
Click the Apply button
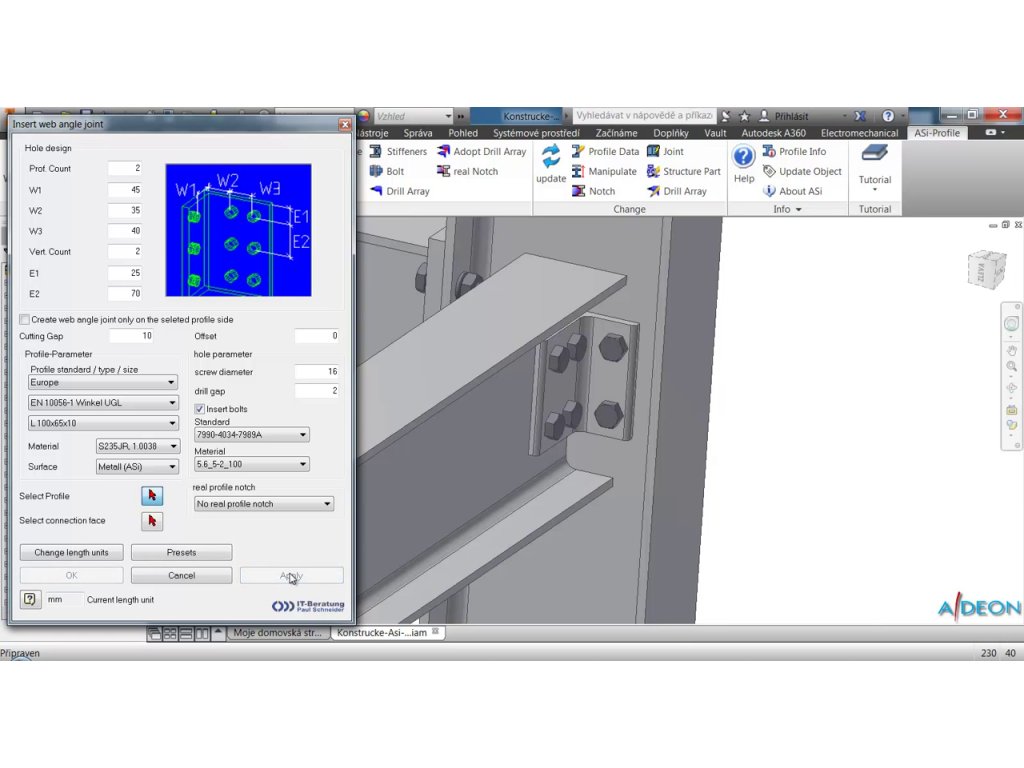coord(291,575)
